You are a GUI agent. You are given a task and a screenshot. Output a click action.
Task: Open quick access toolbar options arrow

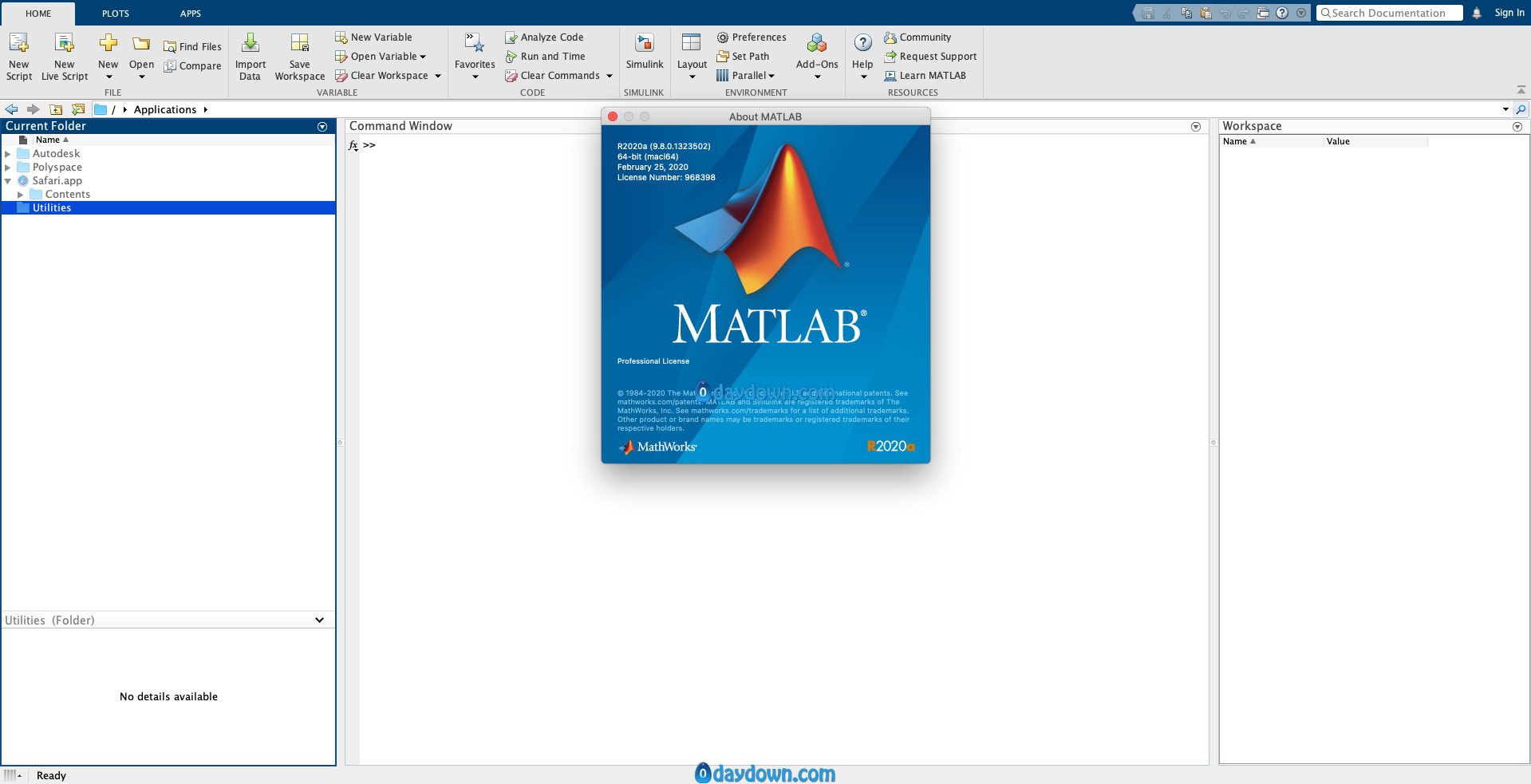[x=1301, y=13]
